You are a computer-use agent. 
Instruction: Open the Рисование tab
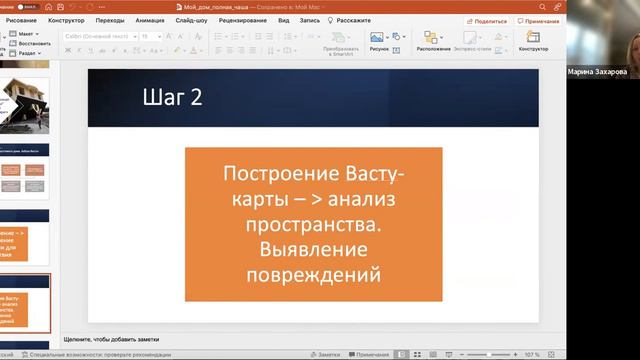[21, 20]
